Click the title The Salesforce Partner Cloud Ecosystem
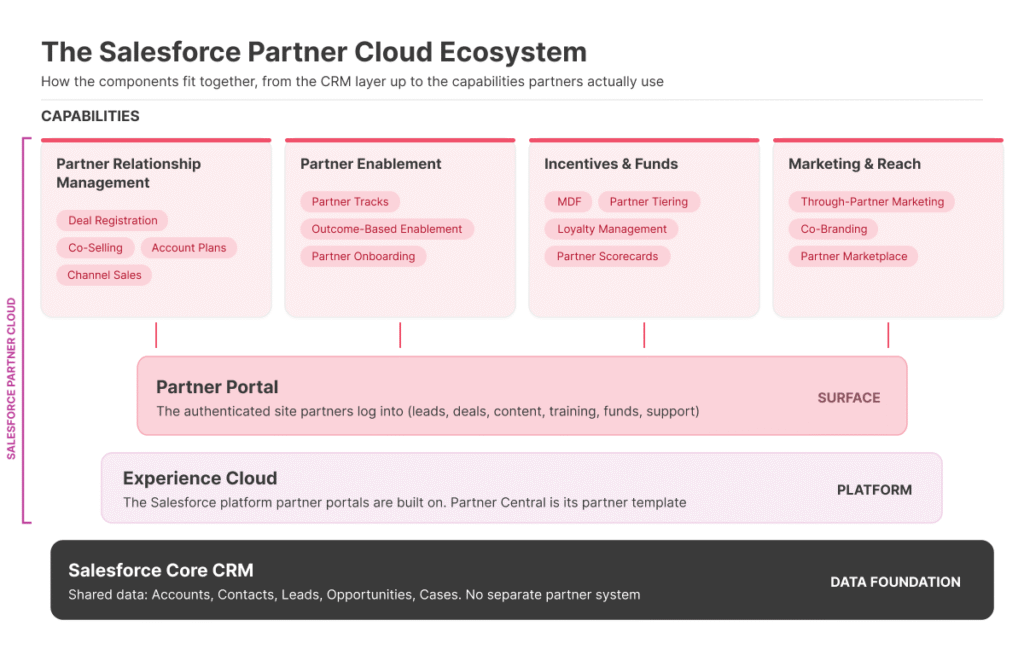 click(314, 52)
